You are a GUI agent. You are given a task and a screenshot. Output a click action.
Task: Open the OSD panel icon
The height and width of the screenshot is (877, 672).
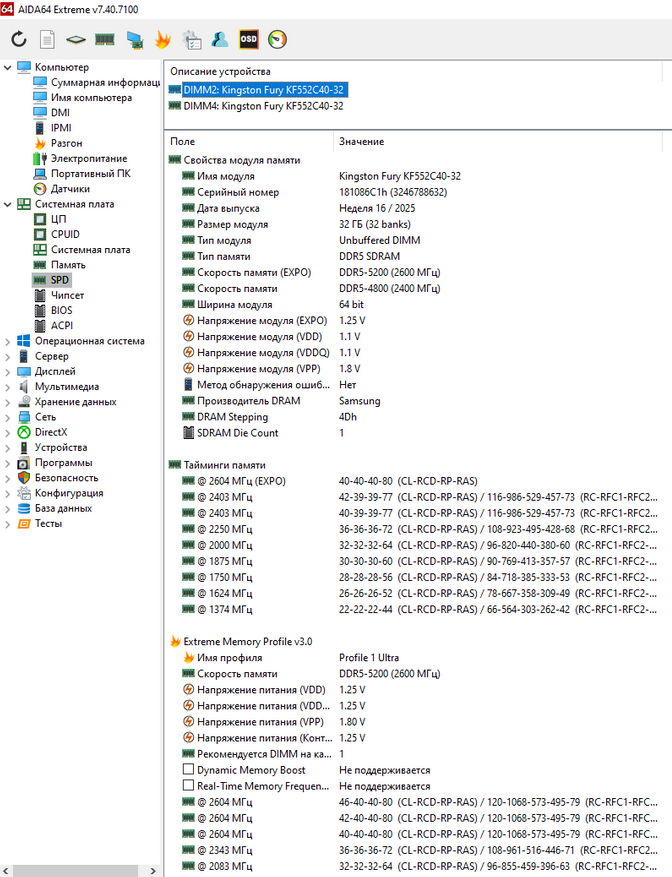point(248,39)
